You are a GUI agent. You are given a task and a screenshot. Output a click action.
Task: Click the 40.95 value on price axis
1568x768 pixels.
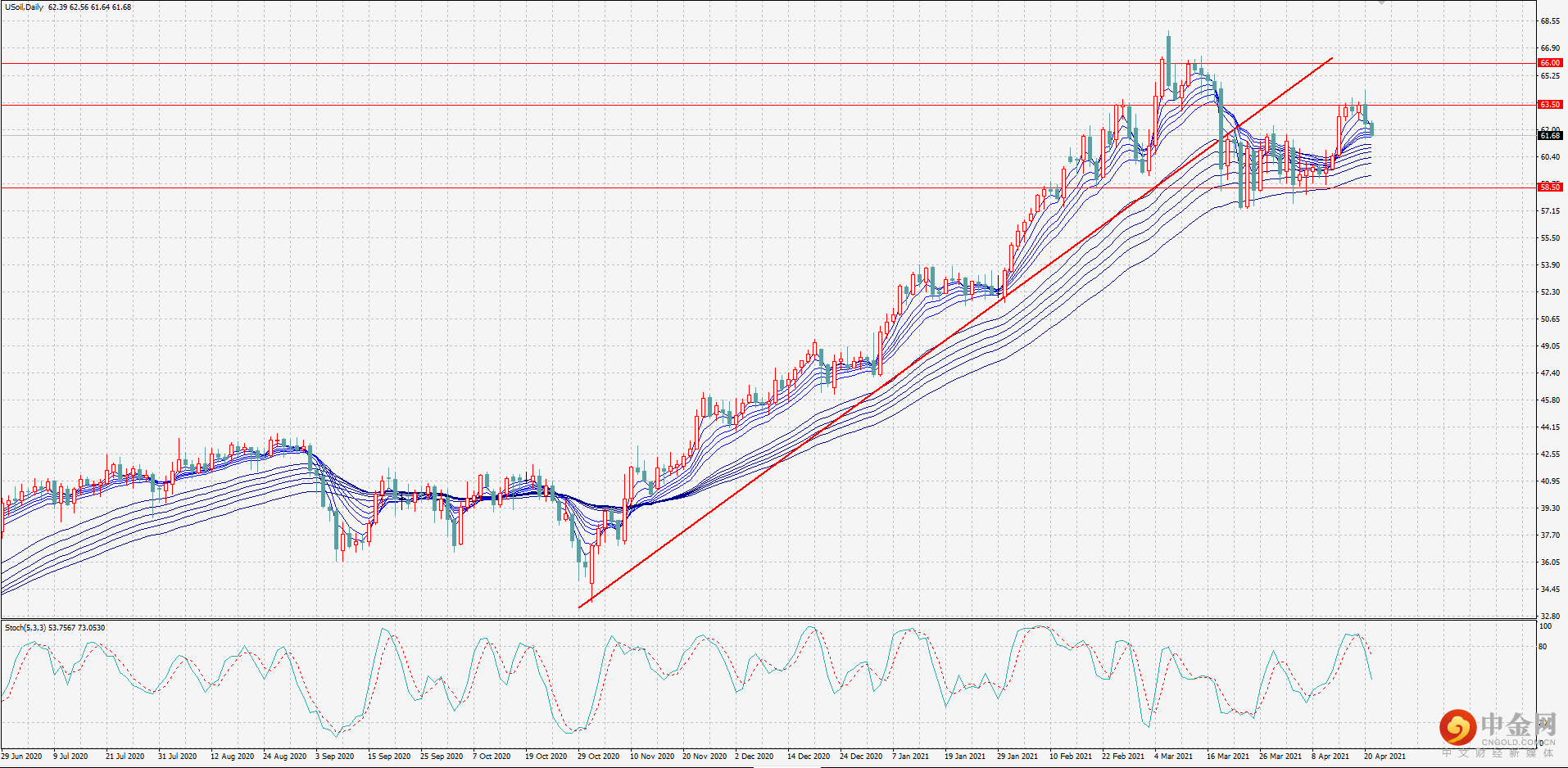[1550, 481]
